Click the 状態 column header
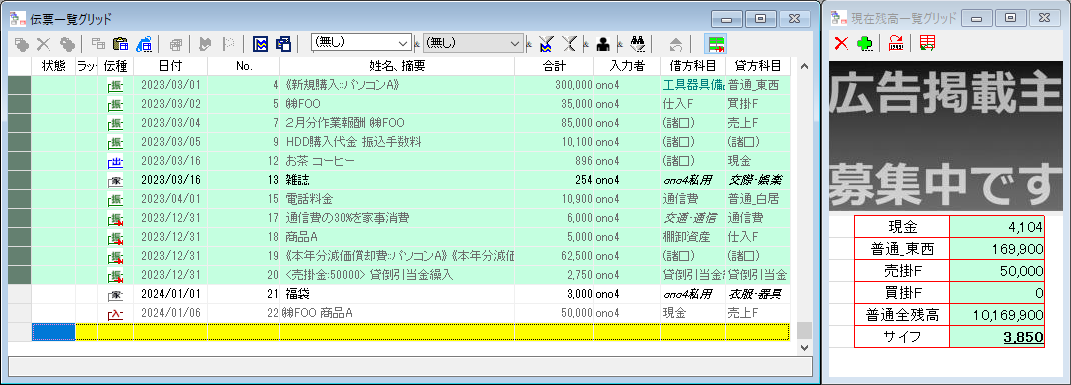The width and height of the screenshot is (1071, 385). [53, 66]
